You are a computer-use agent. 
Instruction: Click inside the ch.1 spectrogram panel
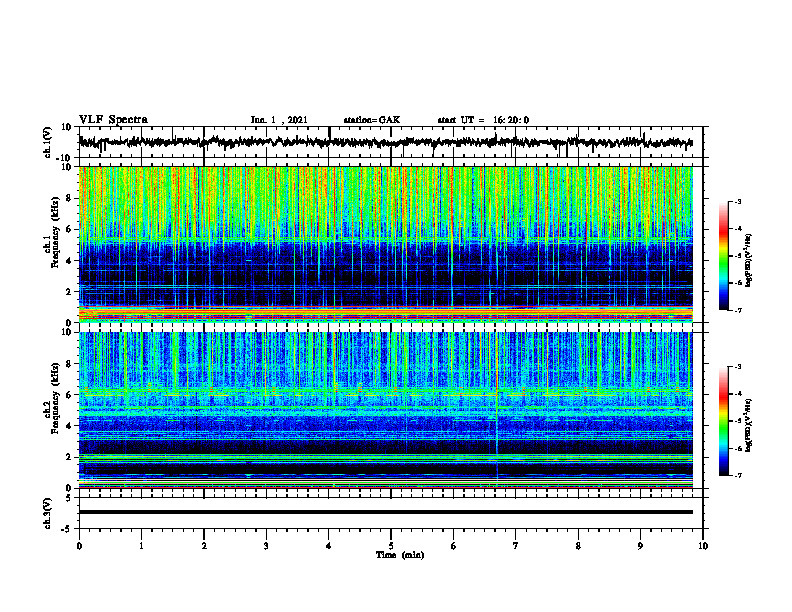385,244
